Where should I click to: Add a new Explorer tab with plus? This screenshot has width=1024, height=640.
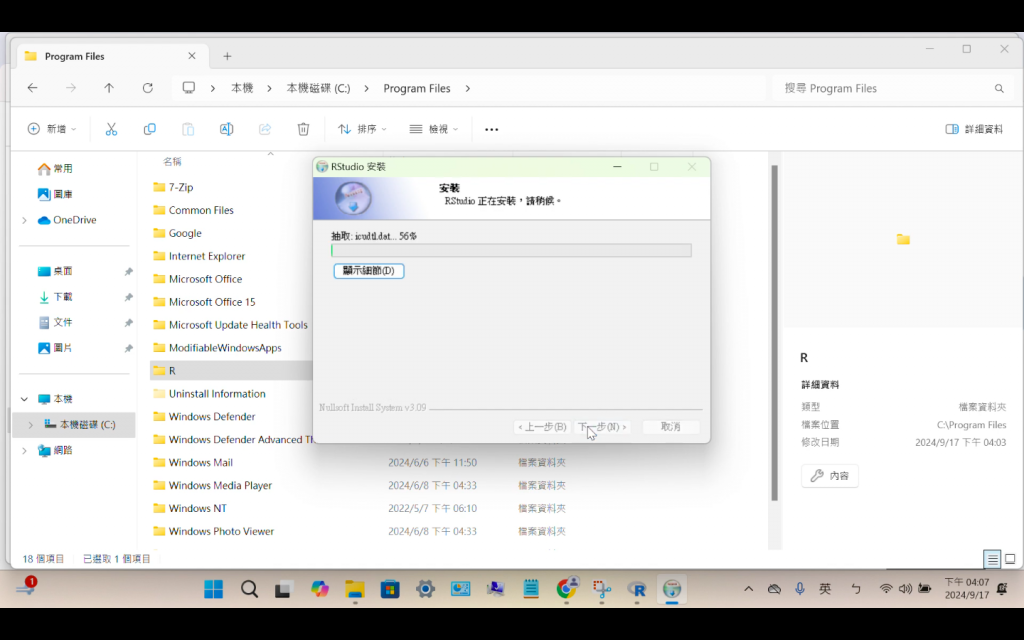click(227, 56)
